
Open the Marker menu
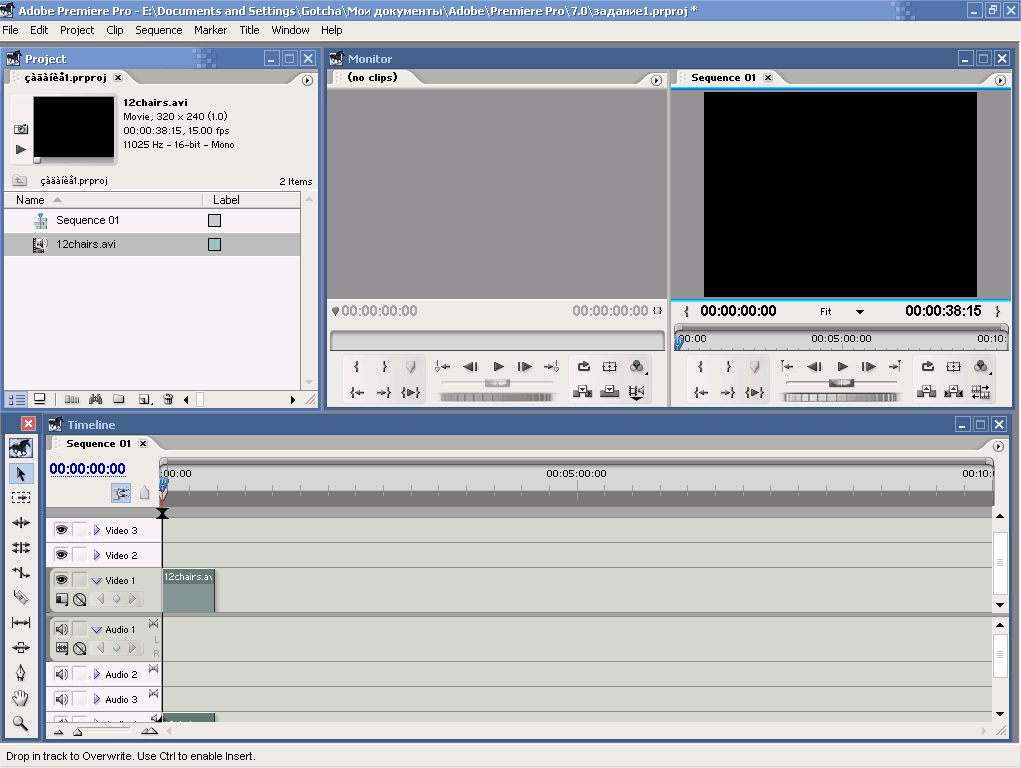coord(210,30)
